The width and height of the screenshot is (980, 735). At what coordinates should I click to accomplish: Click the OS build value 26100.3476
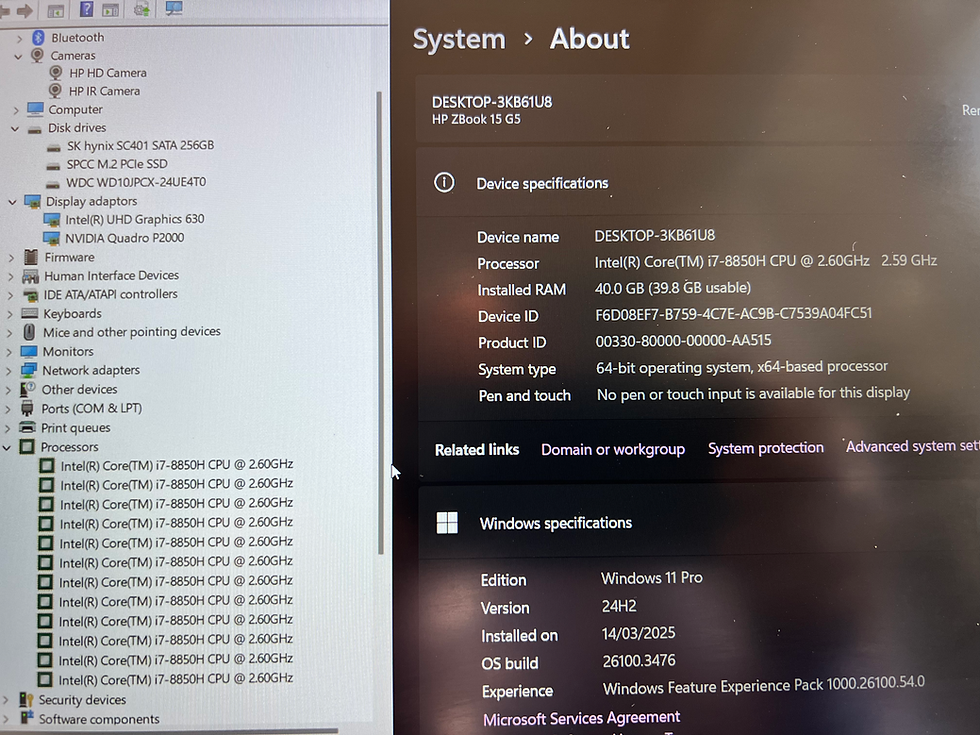tap(639, 661)
